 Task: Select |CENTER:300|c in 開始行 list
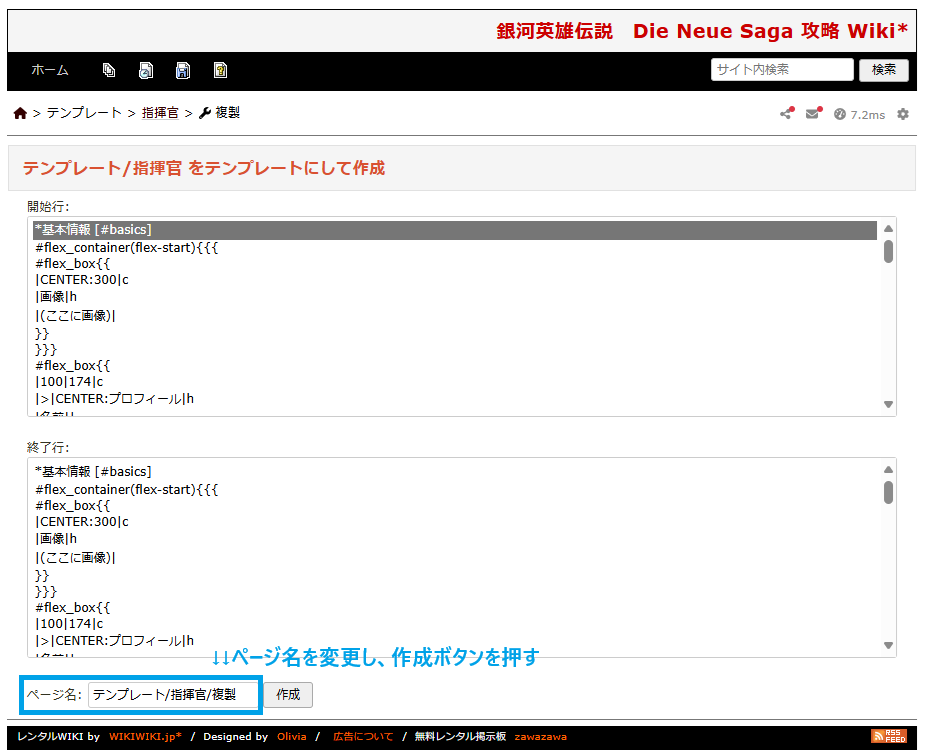click(x=455, y=280)
